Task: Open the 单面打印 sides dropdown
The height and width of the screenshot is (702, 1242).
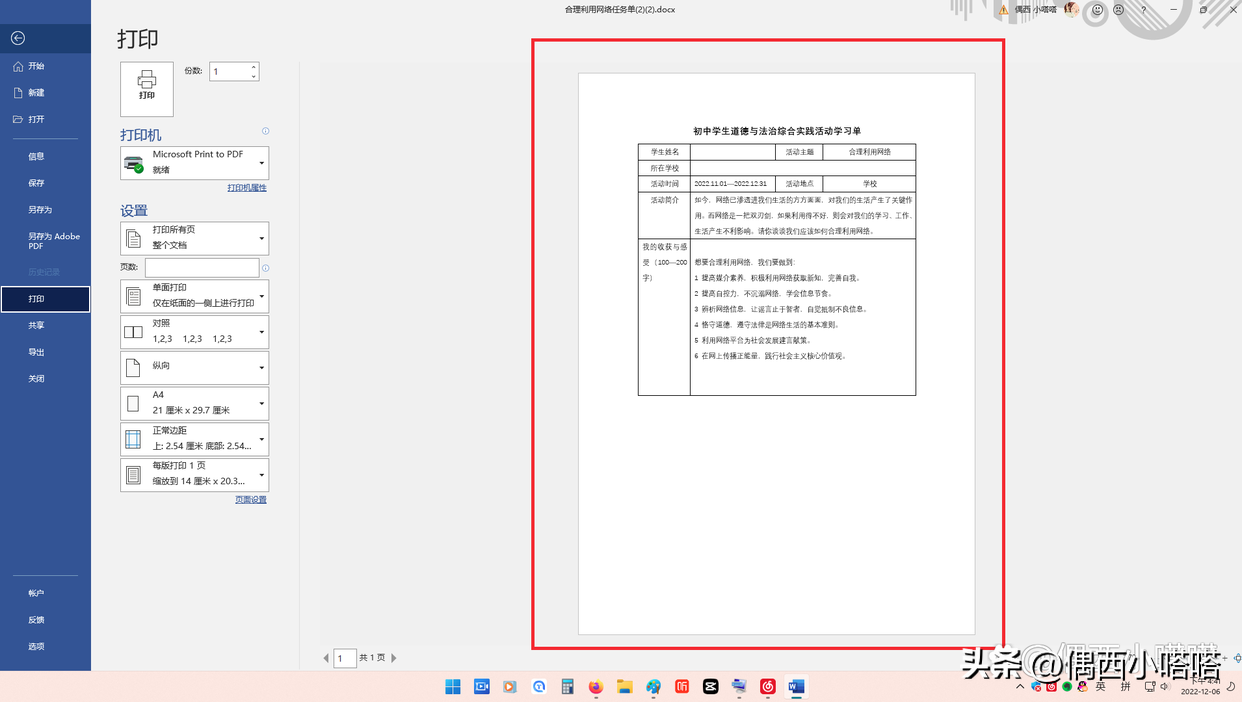Action: tap(195, 296)
